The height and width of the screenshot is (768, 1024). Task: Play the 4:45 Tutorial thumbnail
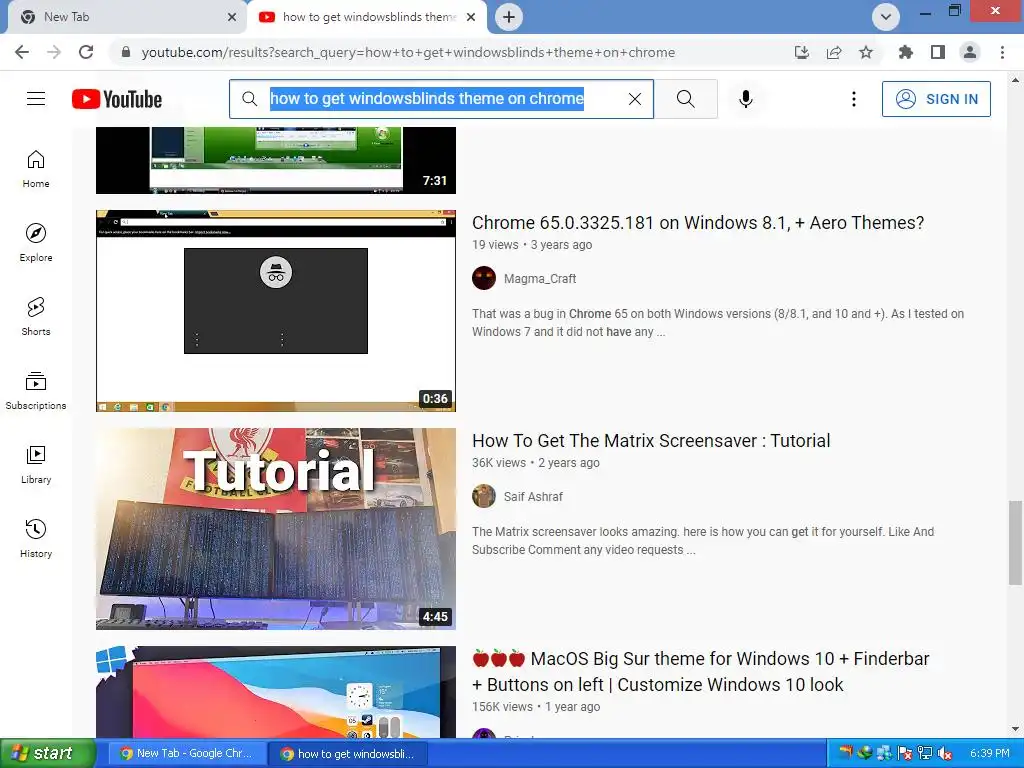click(276, 529)
